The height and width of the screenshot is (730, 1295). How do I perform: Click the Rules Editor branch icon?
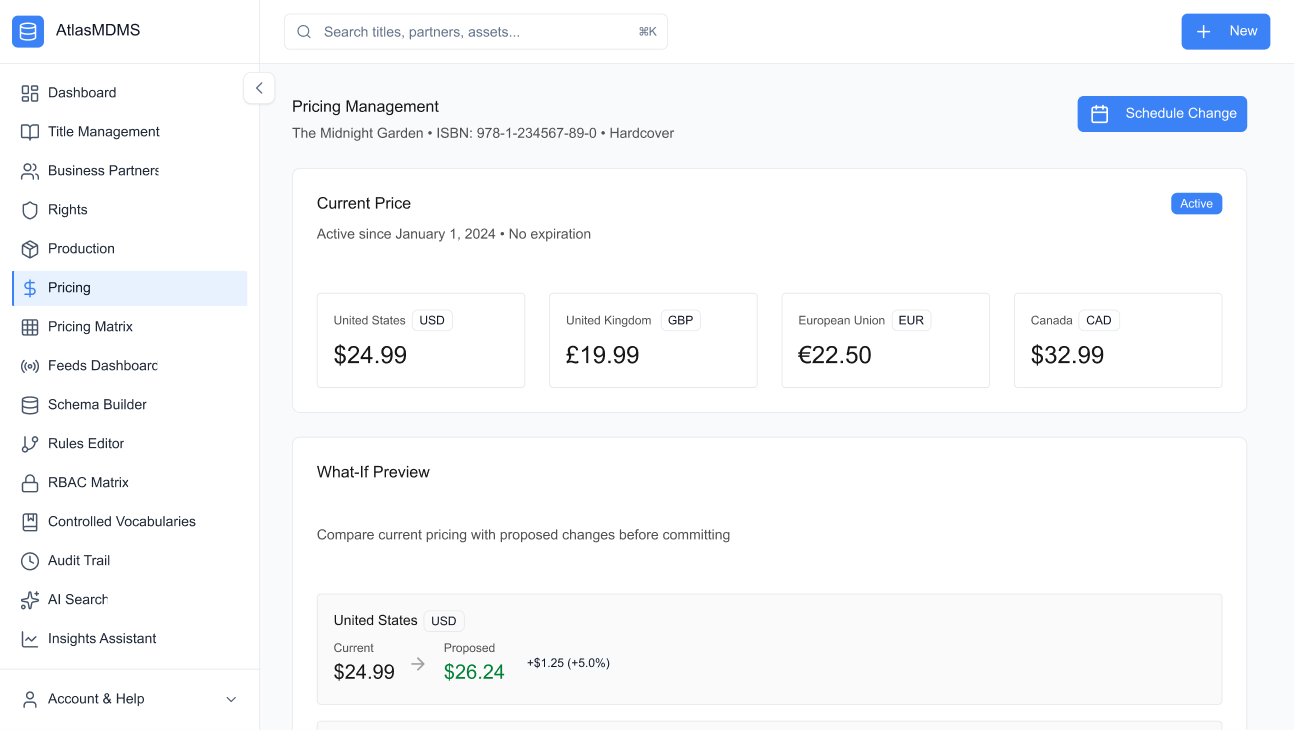click(x=30, y=444)
